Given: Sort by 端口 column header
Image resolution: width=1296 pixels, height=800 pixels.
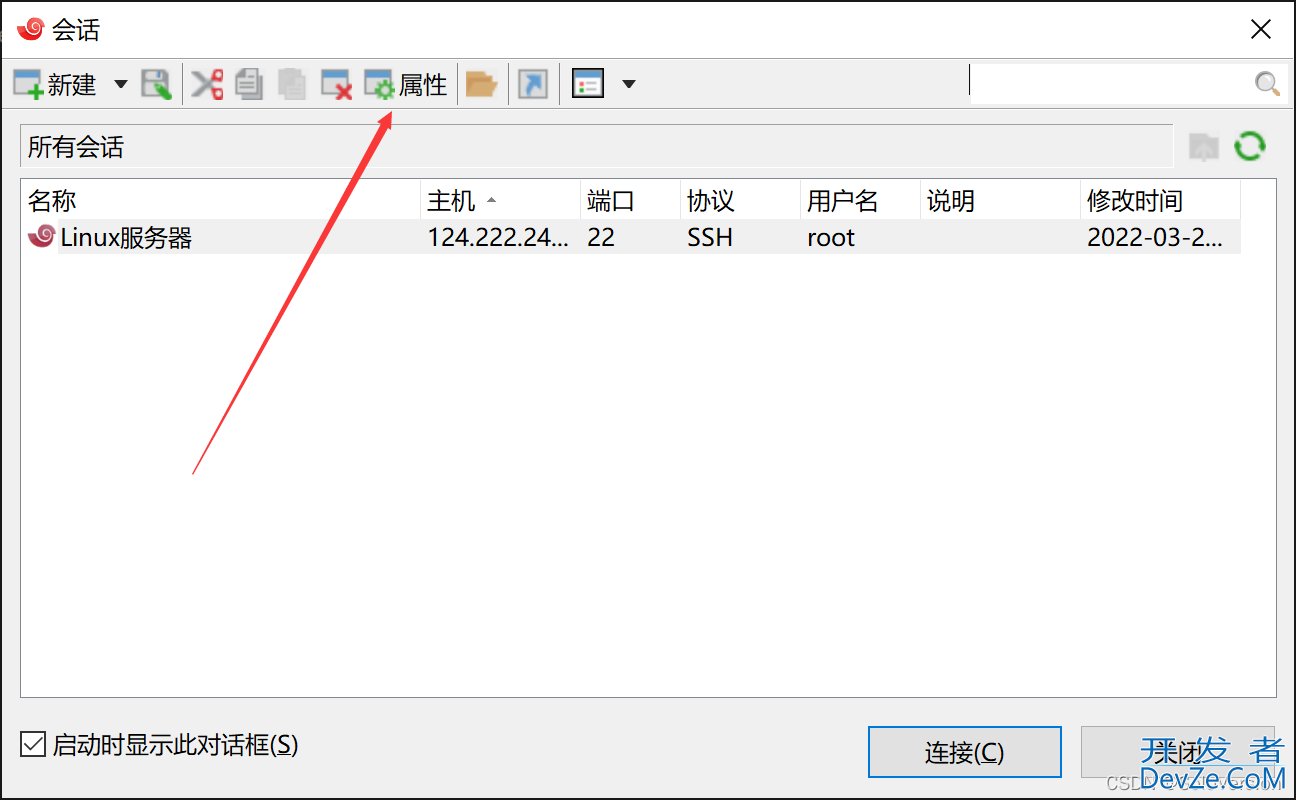Looking at the screenshot, I should (x=630, y=201).
